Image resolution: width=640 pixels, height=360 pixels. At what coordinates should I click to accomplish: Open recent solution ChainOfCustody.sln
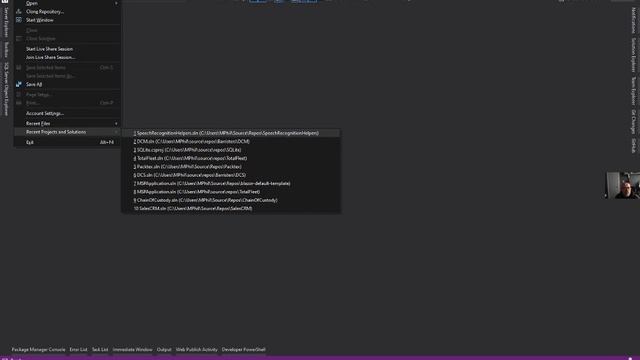pos(231,200)
